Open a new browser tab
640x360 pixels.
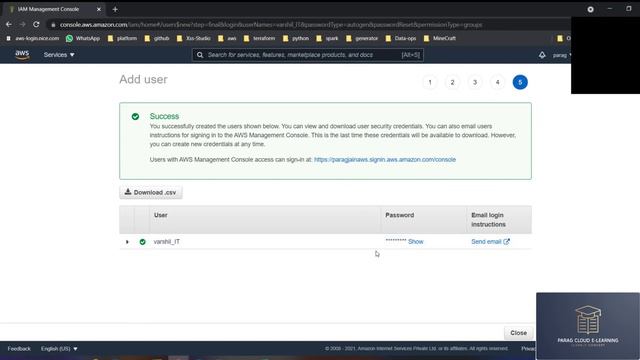point(115,9)
